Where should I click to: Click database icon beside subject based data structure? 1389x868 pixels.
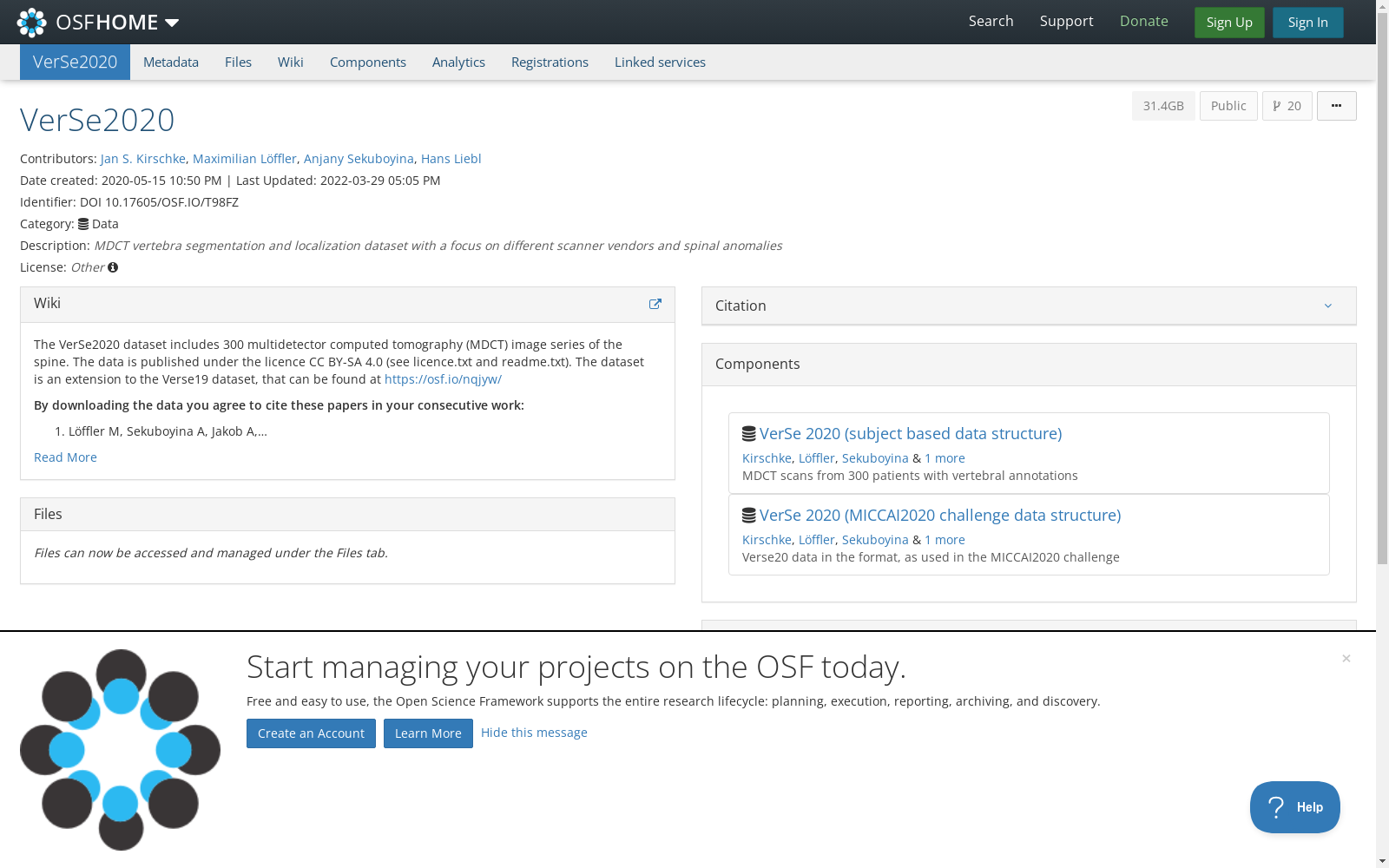[x=749, y=434]
